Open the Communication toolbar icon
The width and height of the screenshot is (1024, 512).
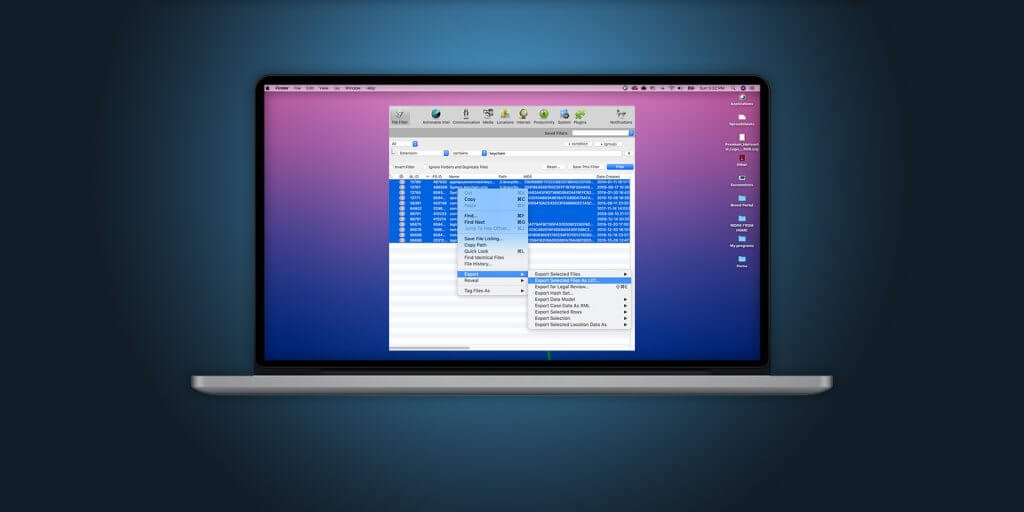click(466, 116)
